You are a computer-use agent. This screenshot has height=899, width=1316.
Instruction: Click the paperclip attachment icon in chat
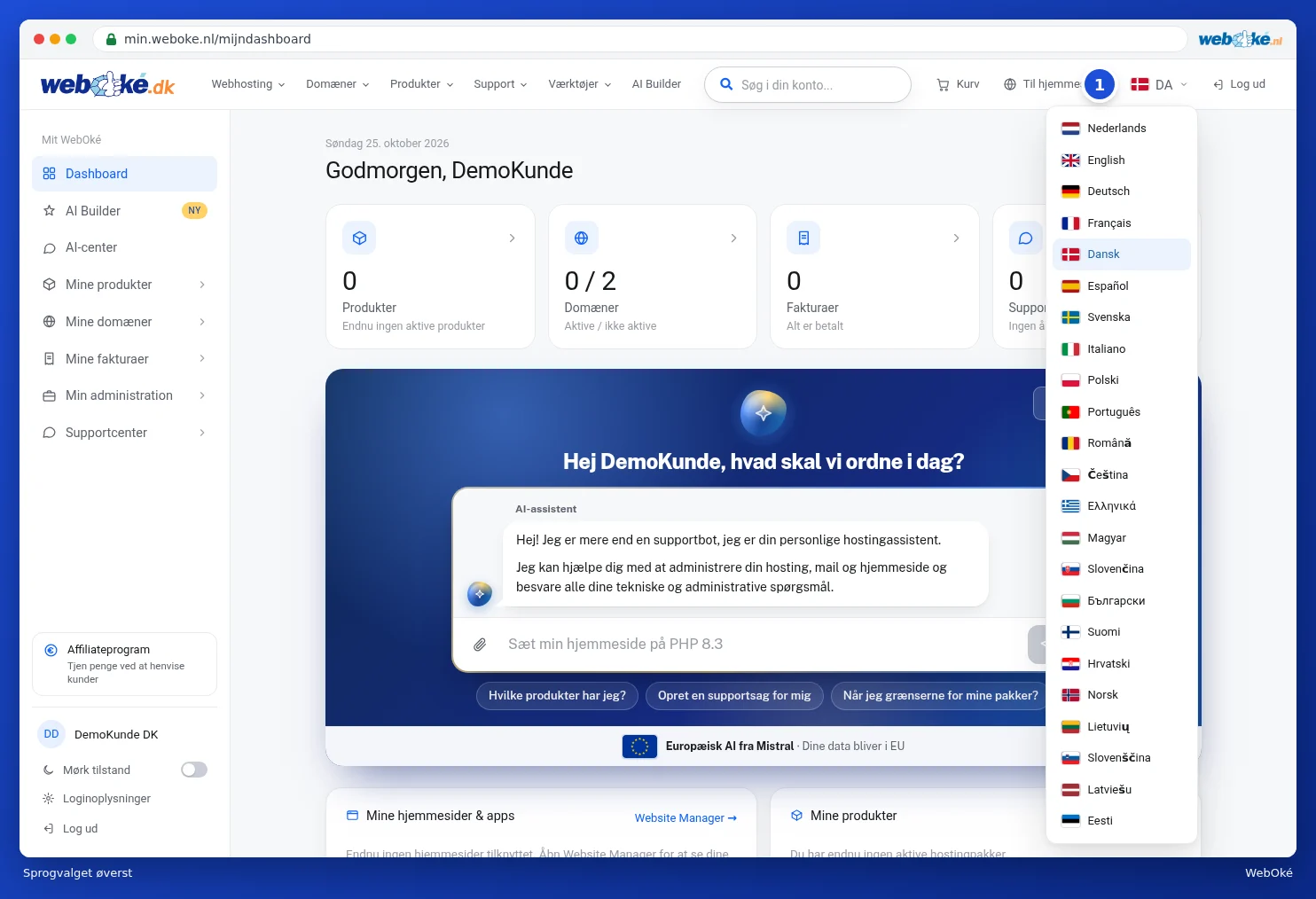[x=480, y=645]
